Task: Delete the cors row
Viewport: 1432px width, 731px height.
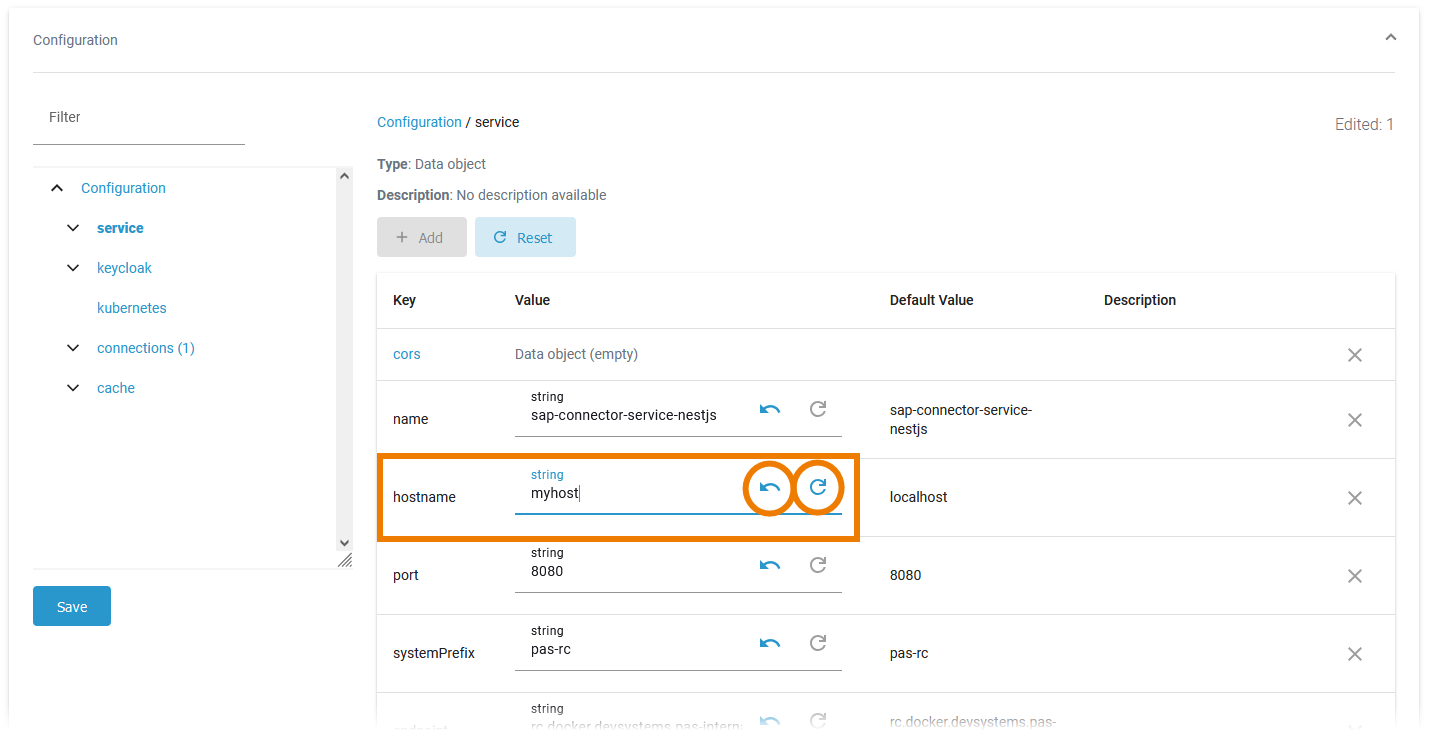Action: [x=1355, y=355]
